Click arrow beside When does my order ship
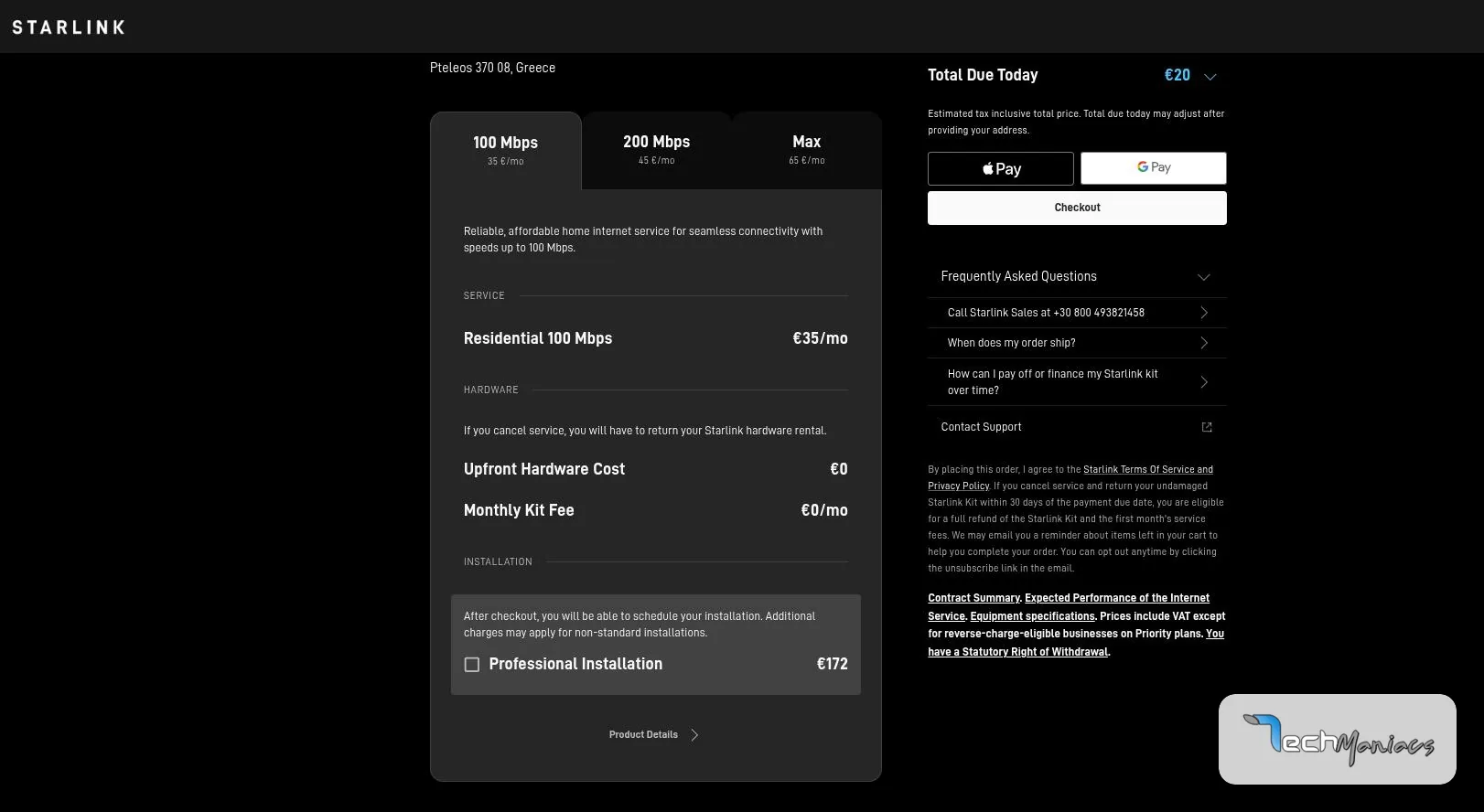 tap(1204, 343)
